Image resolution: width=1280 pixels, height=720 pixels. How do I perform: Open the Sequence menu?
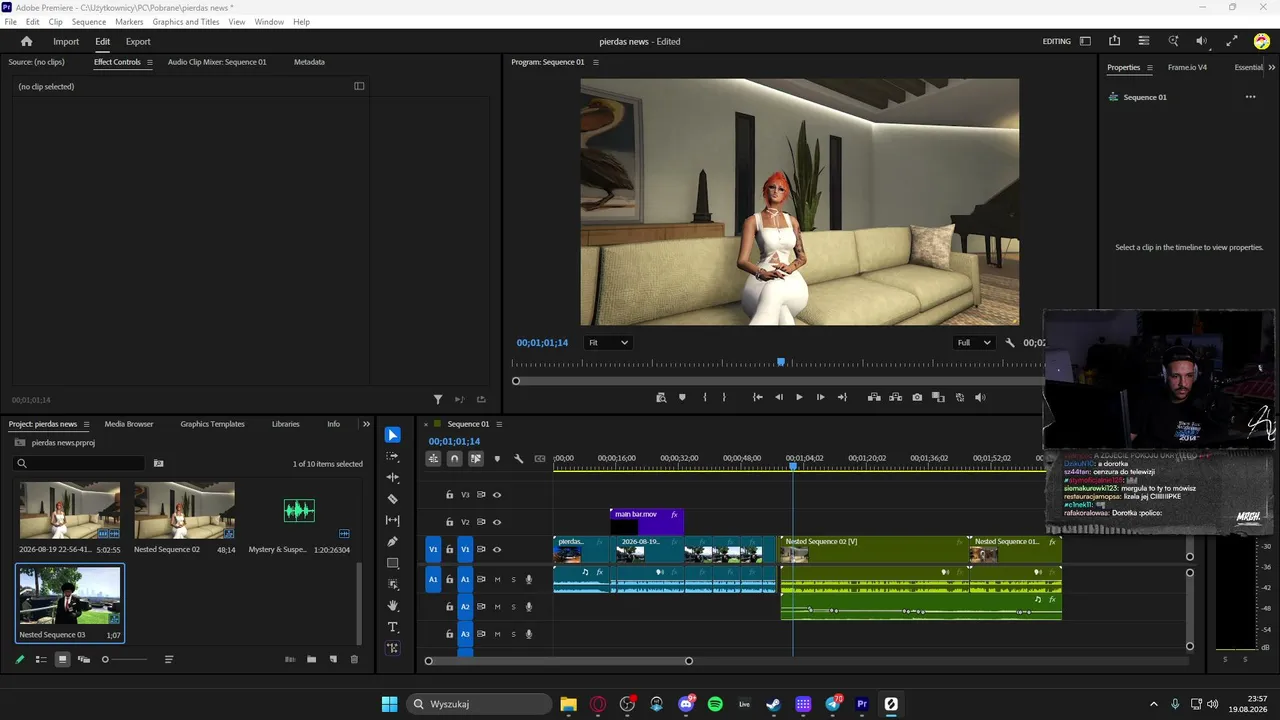[89, 22]
